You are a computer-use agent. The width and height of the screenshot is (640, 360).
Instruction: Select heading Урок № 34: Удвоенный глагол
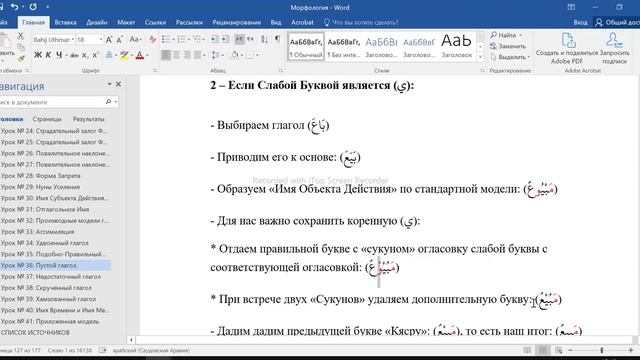tap(44, 243)
